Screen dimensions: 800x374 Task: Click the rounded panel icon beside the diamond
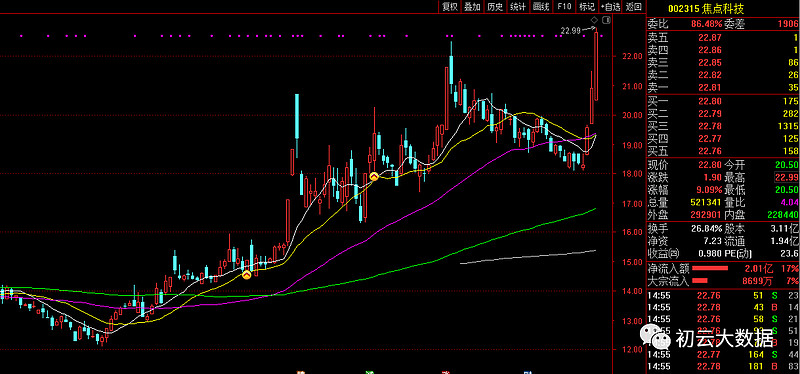click(x=606, y=20)
